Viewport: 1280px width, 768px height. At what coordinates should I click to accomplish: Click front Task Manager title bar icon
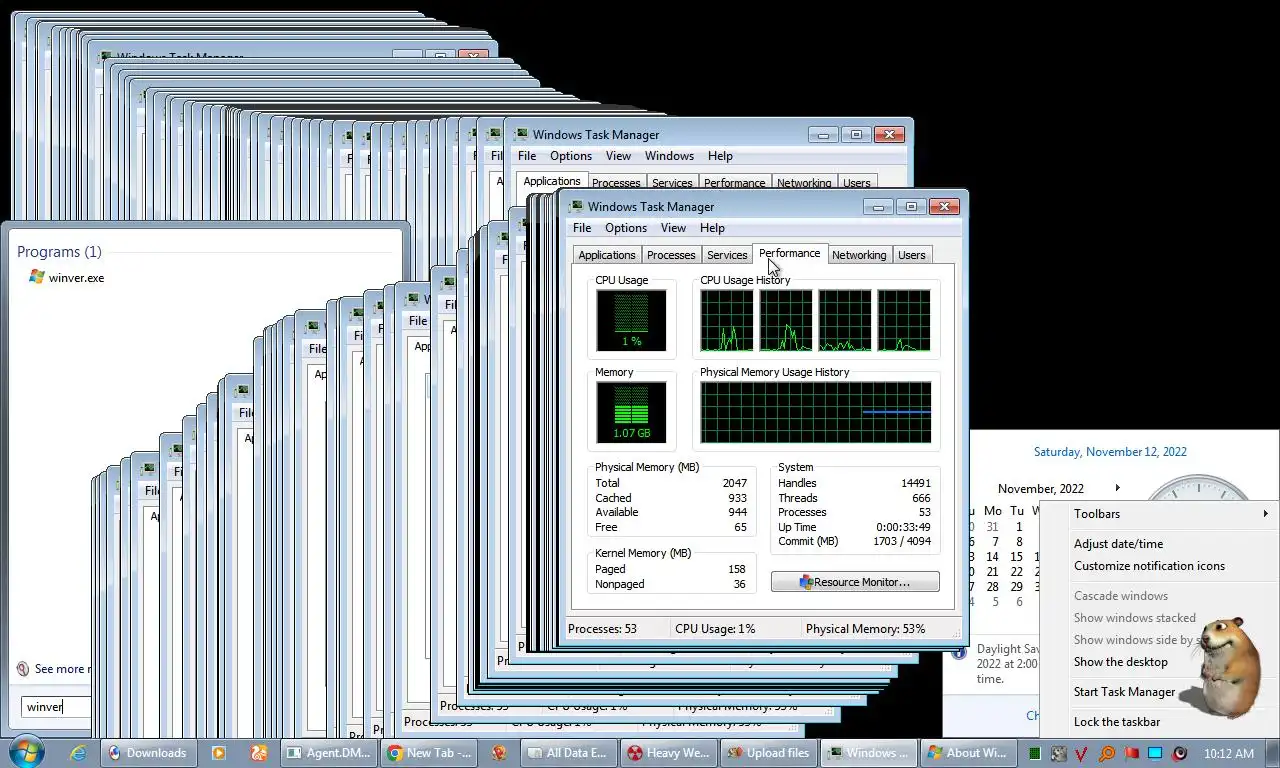[575, 207]
